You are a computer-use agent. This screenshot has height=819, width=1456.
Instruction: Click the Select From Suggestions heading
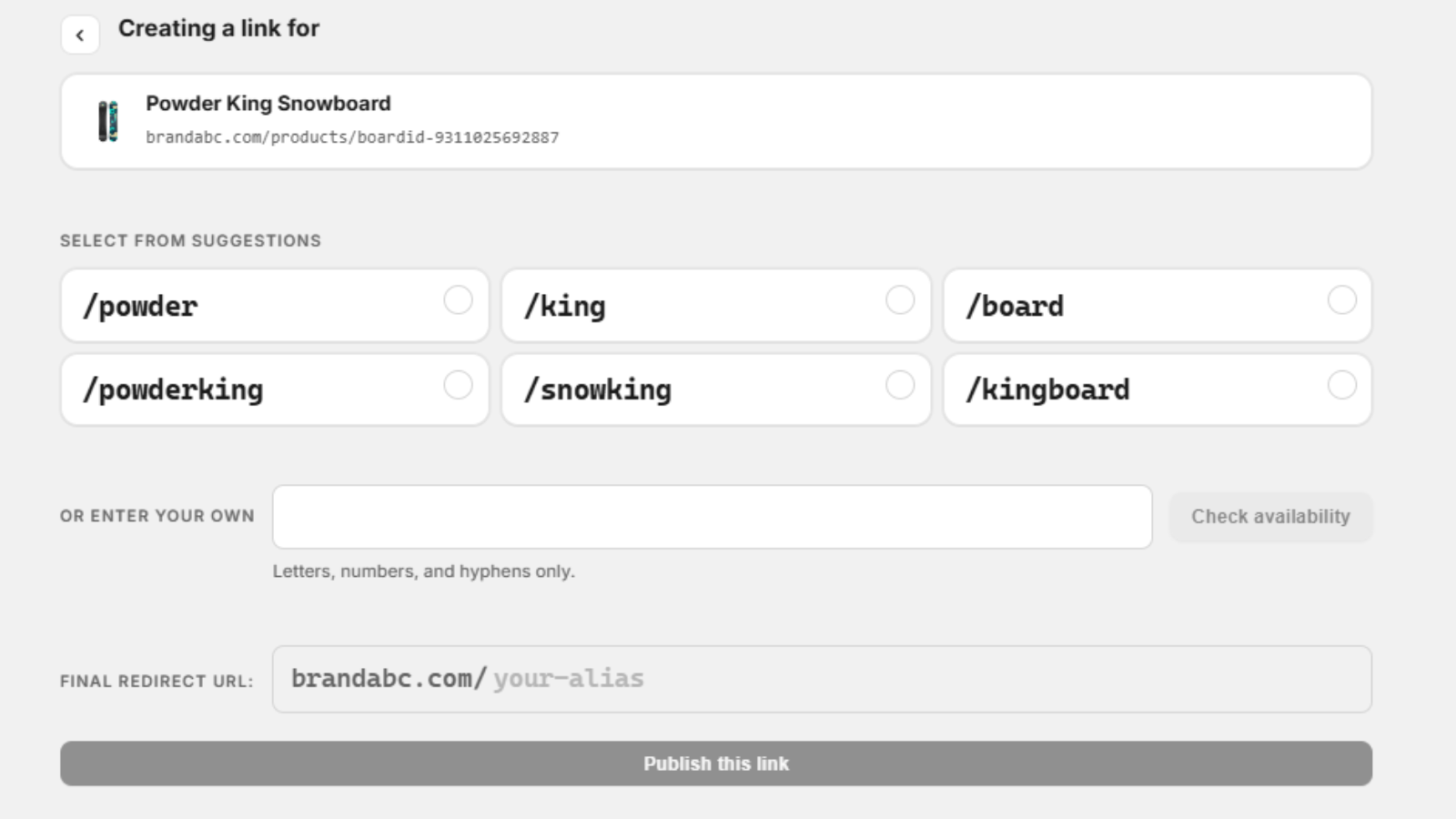190,241
